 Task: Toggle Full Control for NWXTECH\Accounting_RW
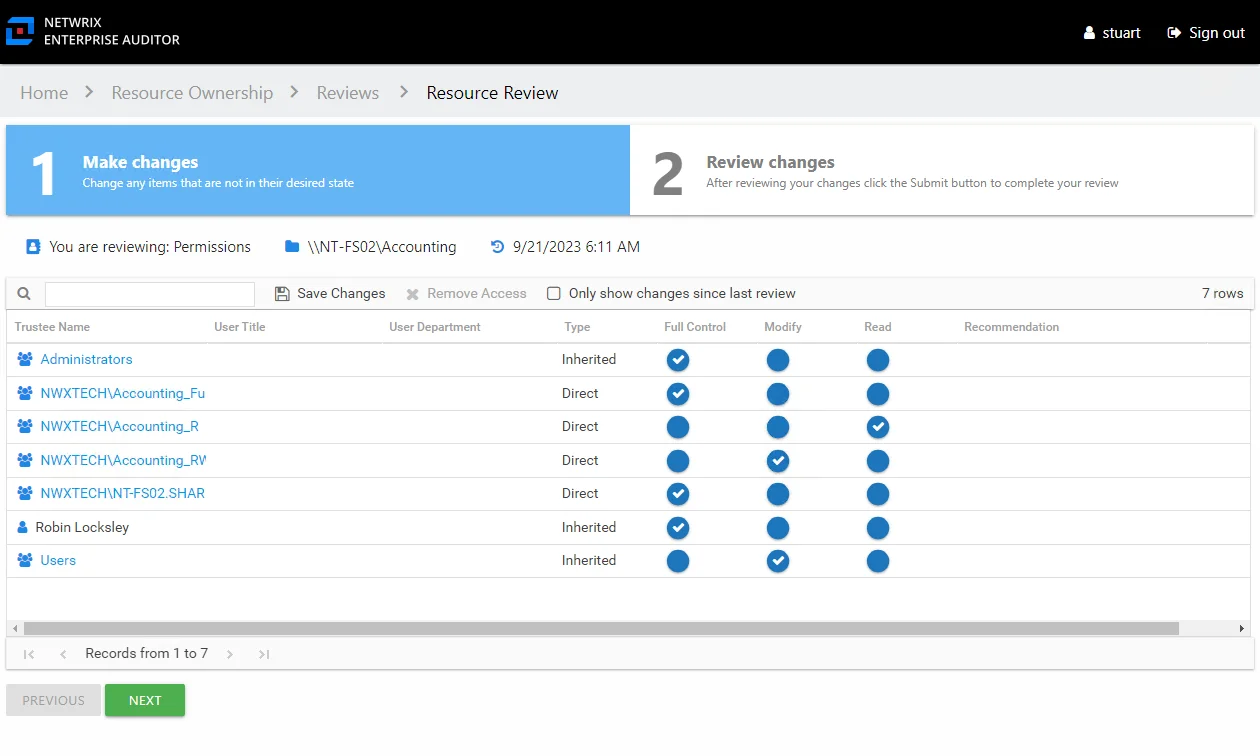tap(678, 461)
